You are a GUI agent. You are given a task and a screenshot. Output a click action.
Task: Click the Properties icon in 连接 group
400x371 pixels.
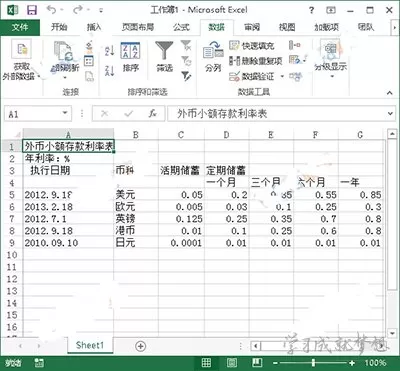coord(89,61)
